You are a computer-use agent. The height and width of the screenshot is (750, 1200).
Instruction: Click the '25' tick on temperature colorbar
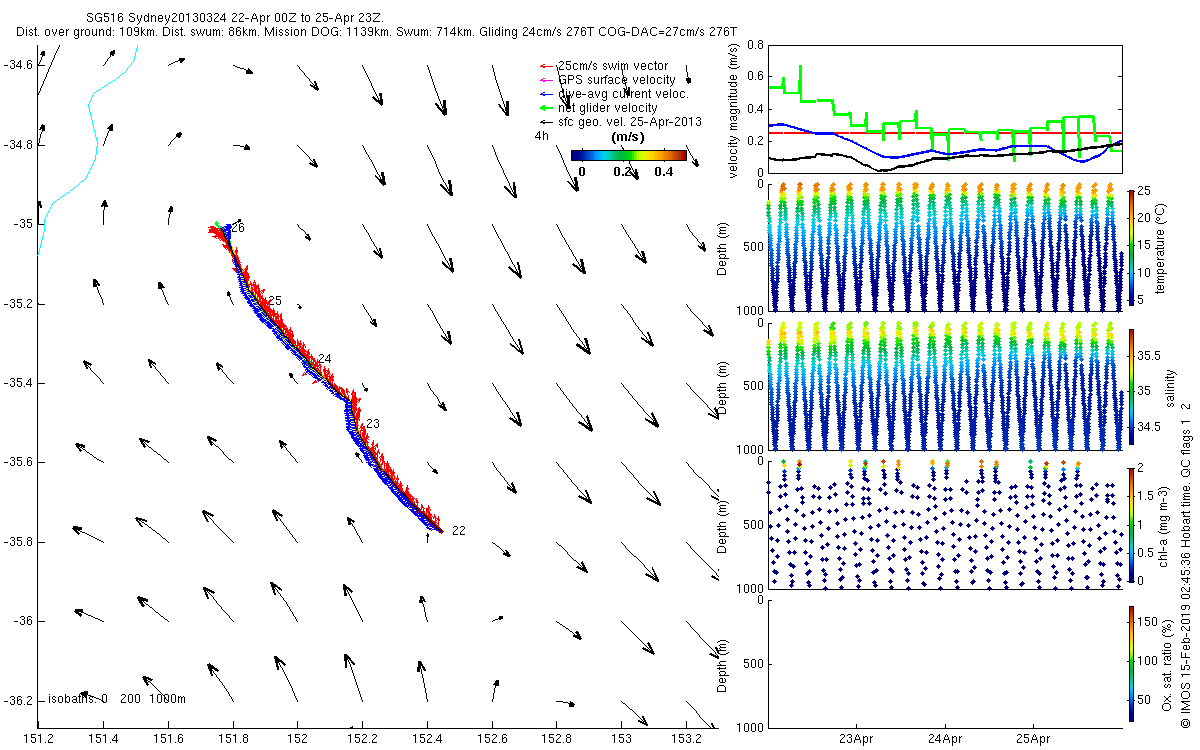tap(1143, 190)
